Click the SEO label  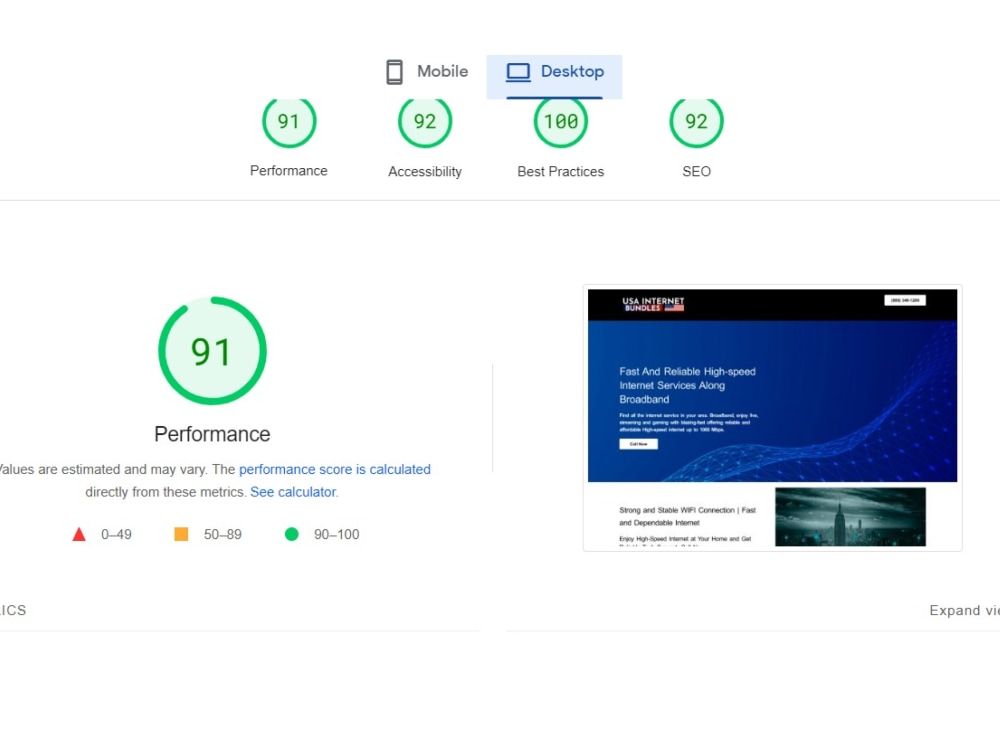[696, 172]
